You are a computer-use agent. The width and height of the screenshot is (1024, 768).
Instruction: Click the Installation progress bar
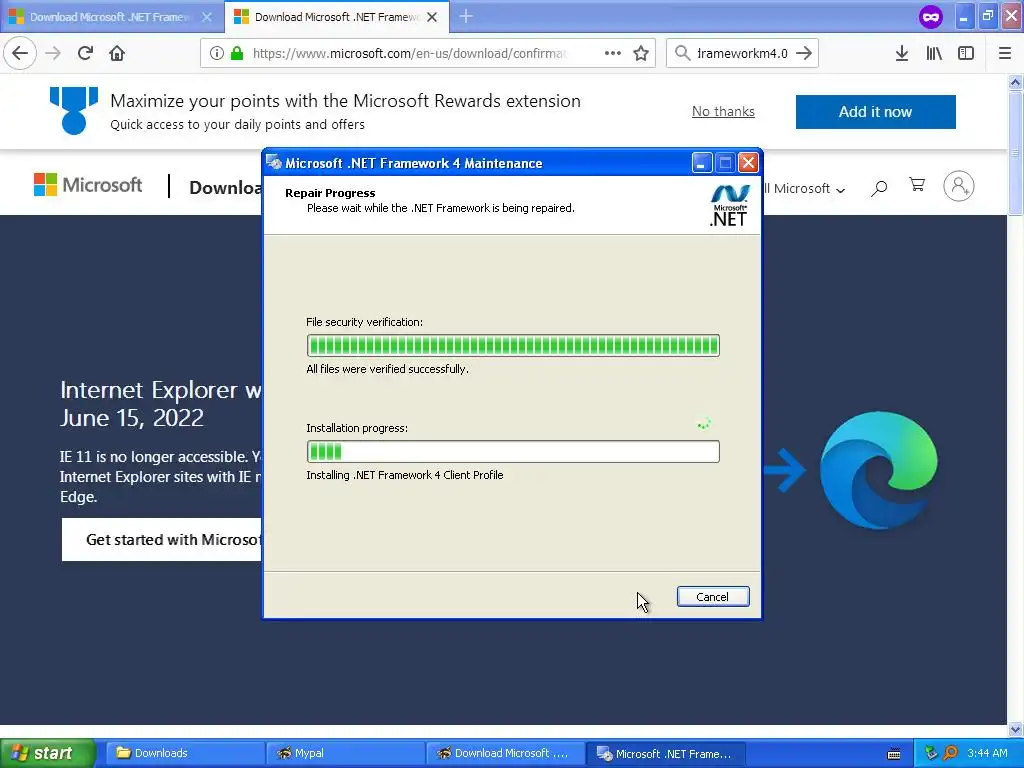513,451
